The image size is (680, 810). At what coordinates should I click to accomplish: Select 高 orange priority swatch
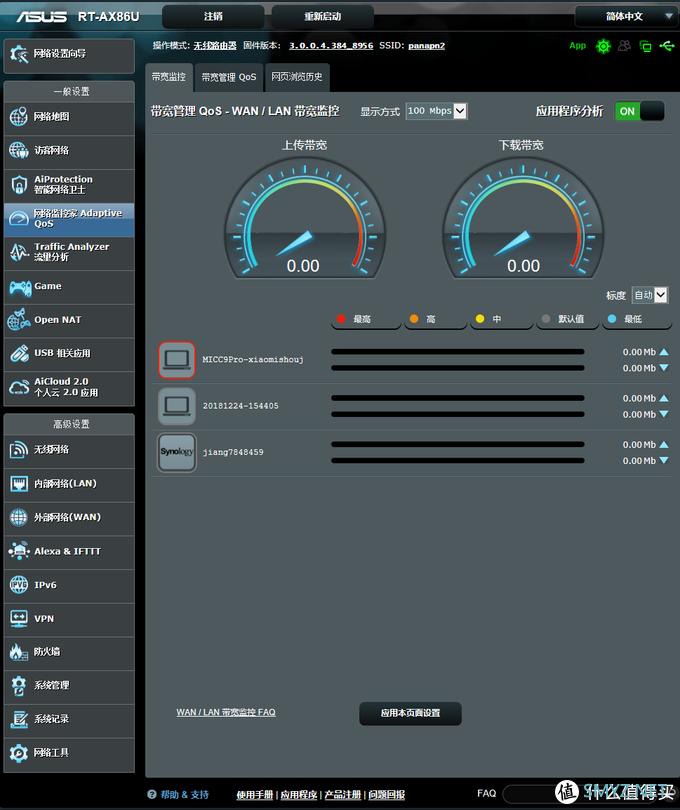coord(414,319)
